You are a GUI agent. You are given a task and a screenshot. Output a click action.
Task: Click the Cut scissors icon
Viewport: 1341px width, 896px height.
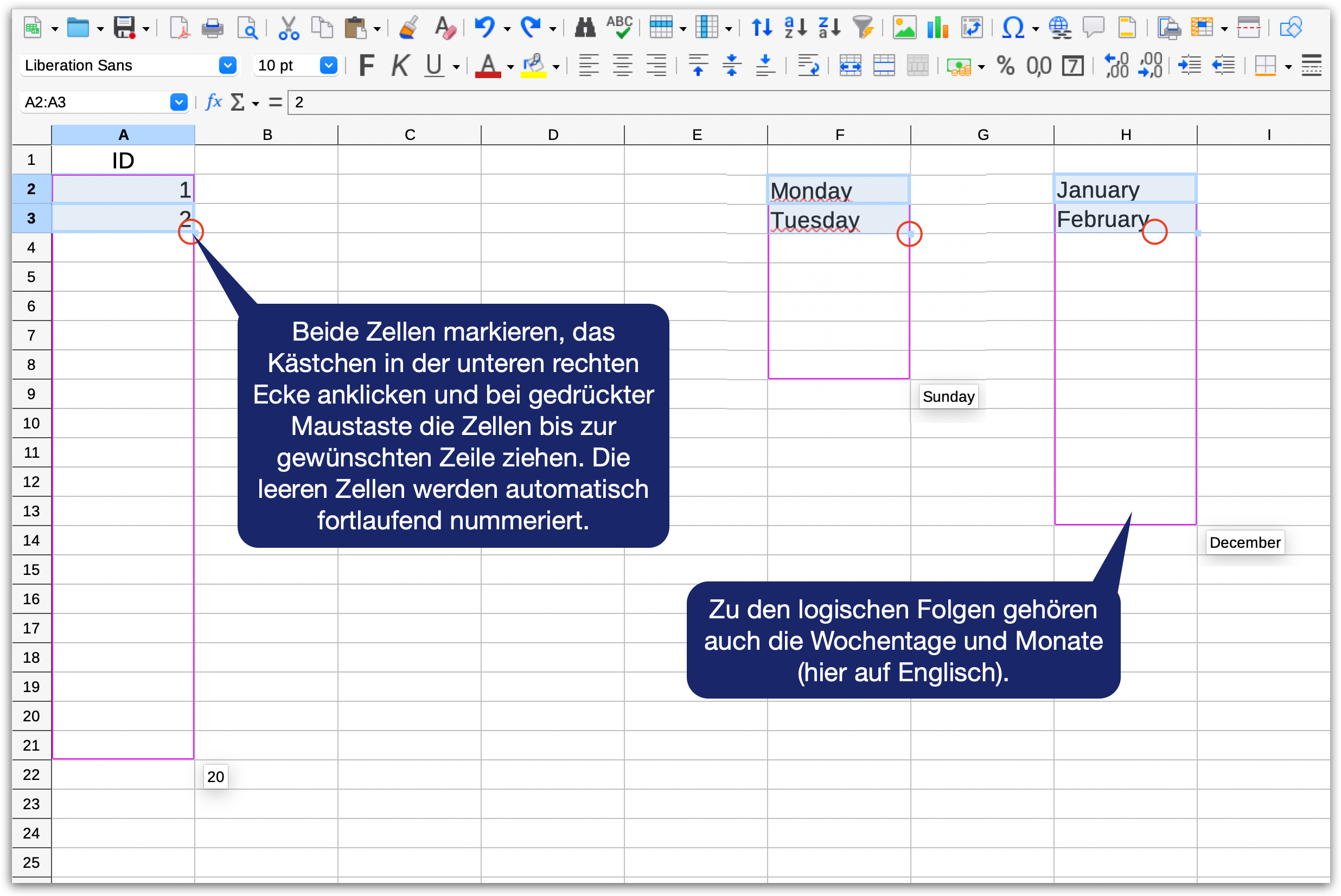click(x=289, y=28)
